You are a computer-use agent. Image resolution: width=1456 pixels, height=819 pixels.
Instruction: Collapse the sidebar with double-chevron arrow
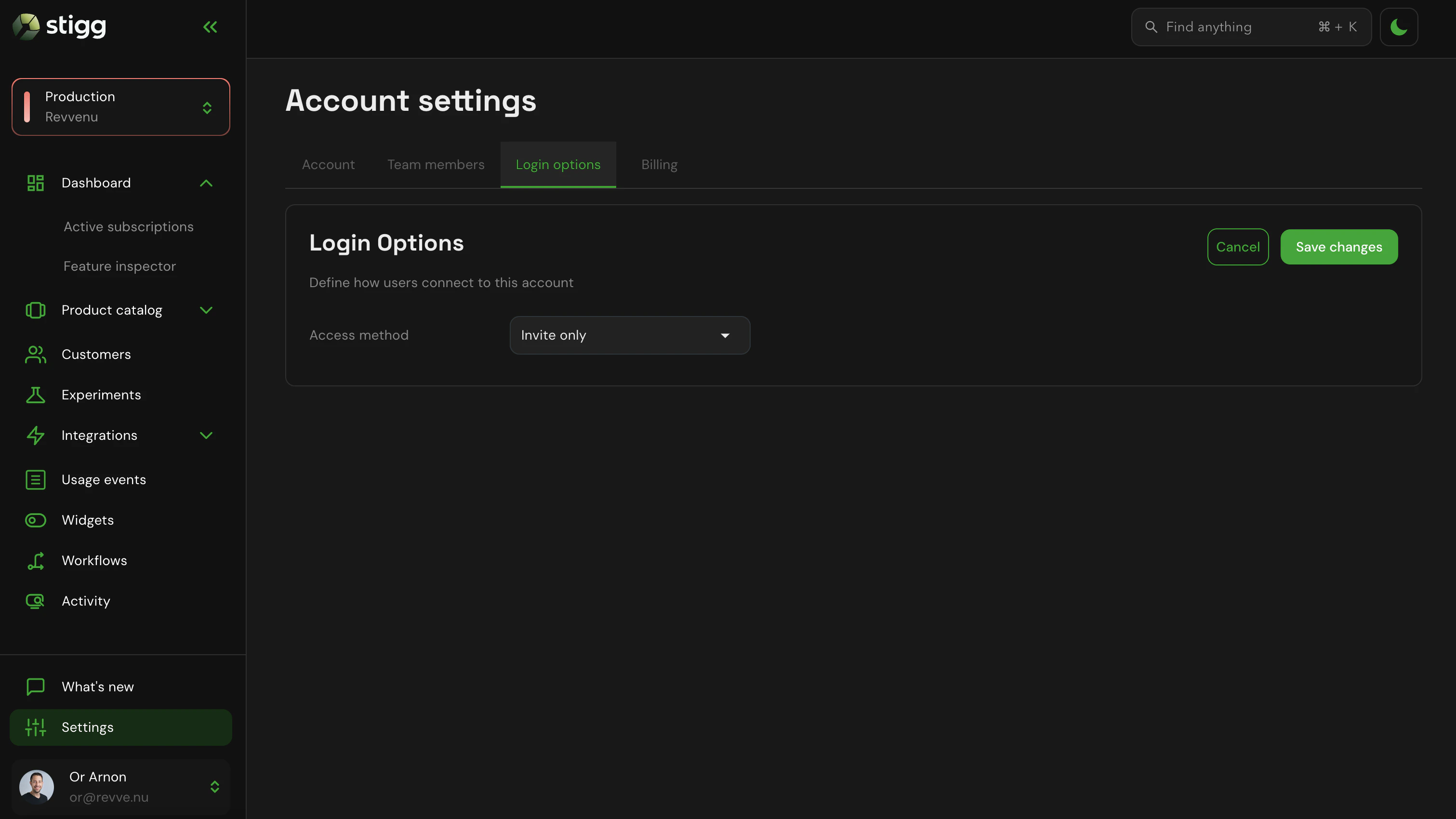pos(210,26)
